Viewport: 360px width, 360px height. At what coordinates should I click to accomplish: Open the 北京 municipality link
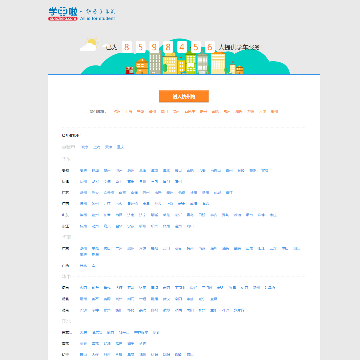pos(85,147)
